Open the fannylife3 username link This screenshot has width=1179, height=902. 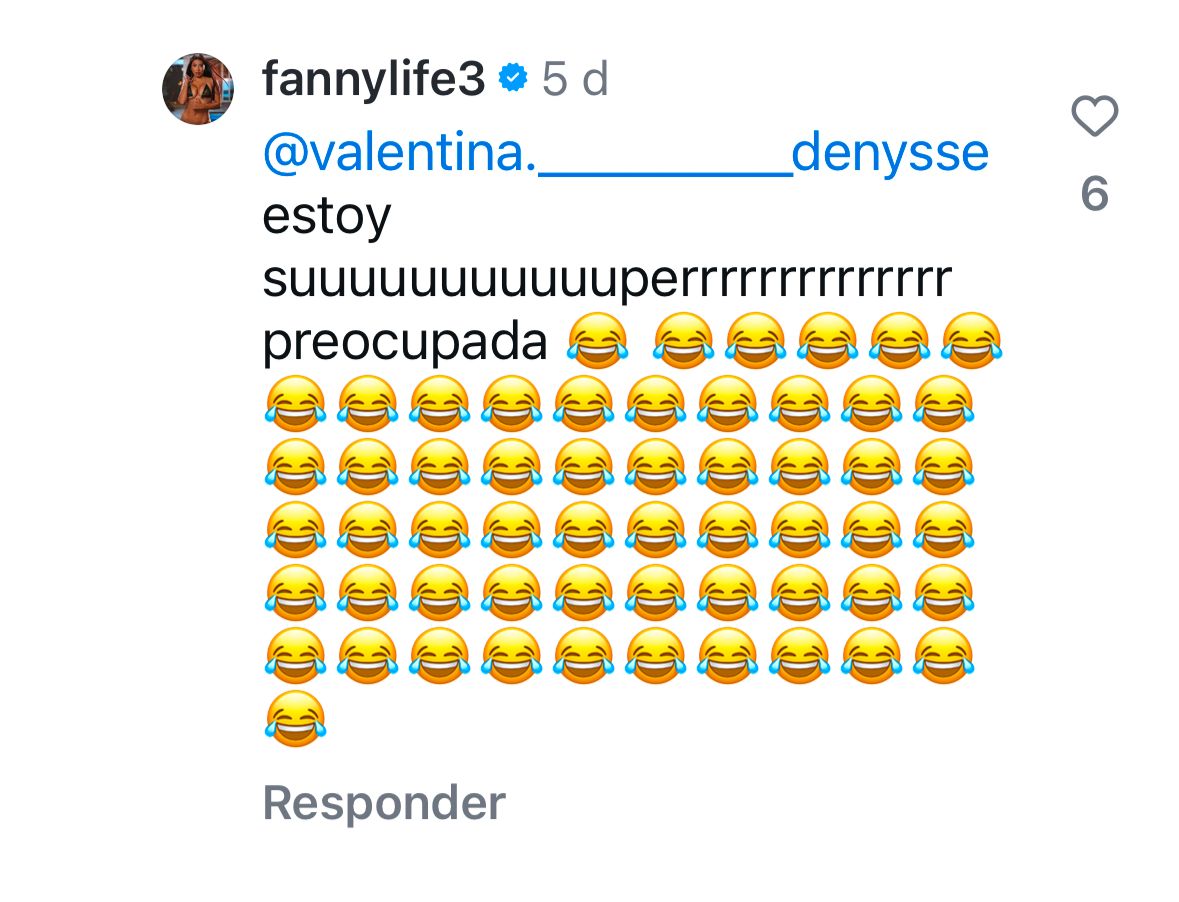tap(373, 79)
